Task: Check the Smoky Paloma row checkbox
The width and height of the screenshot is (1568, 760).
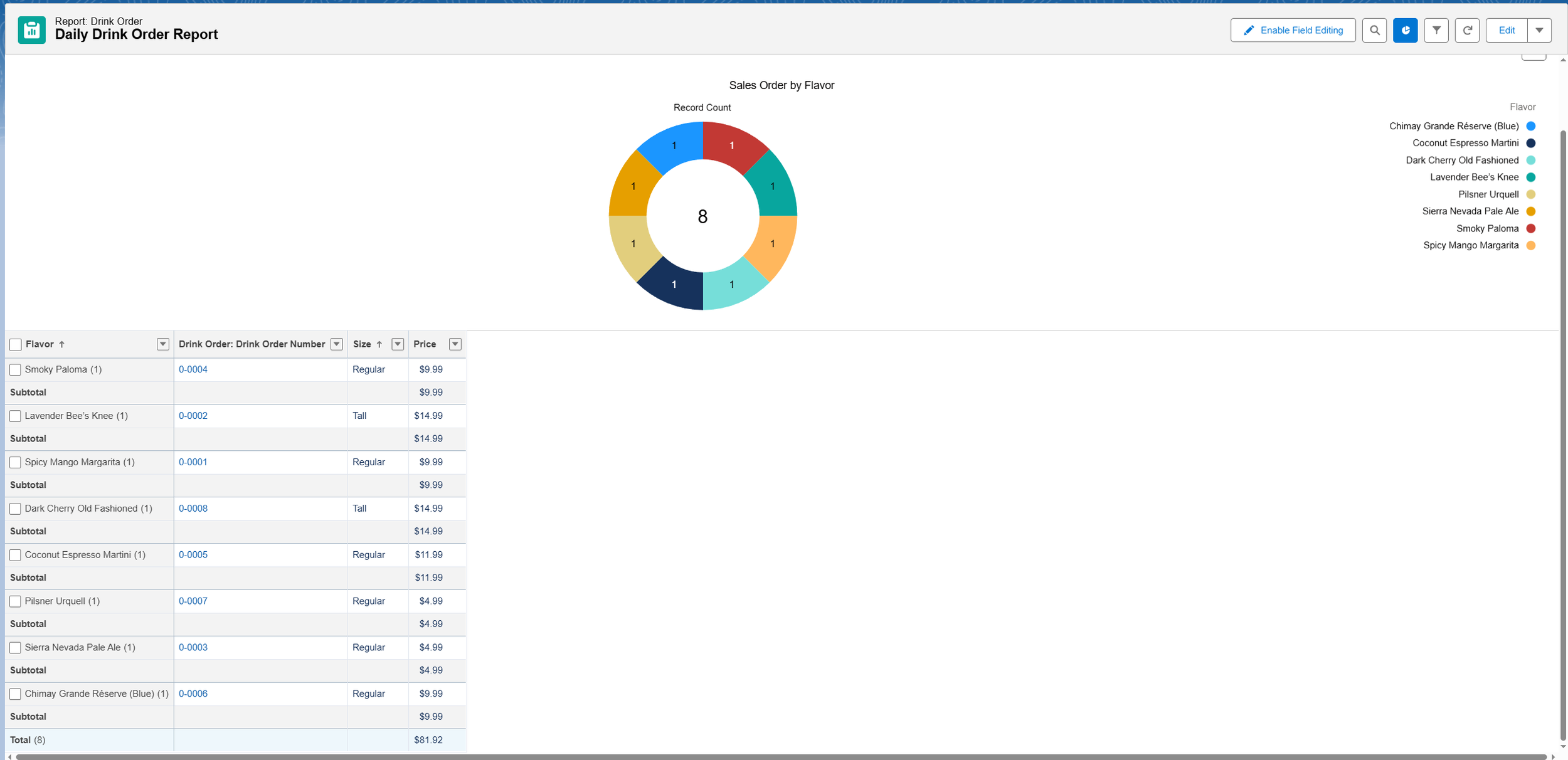Action: (x=16, y=370)
